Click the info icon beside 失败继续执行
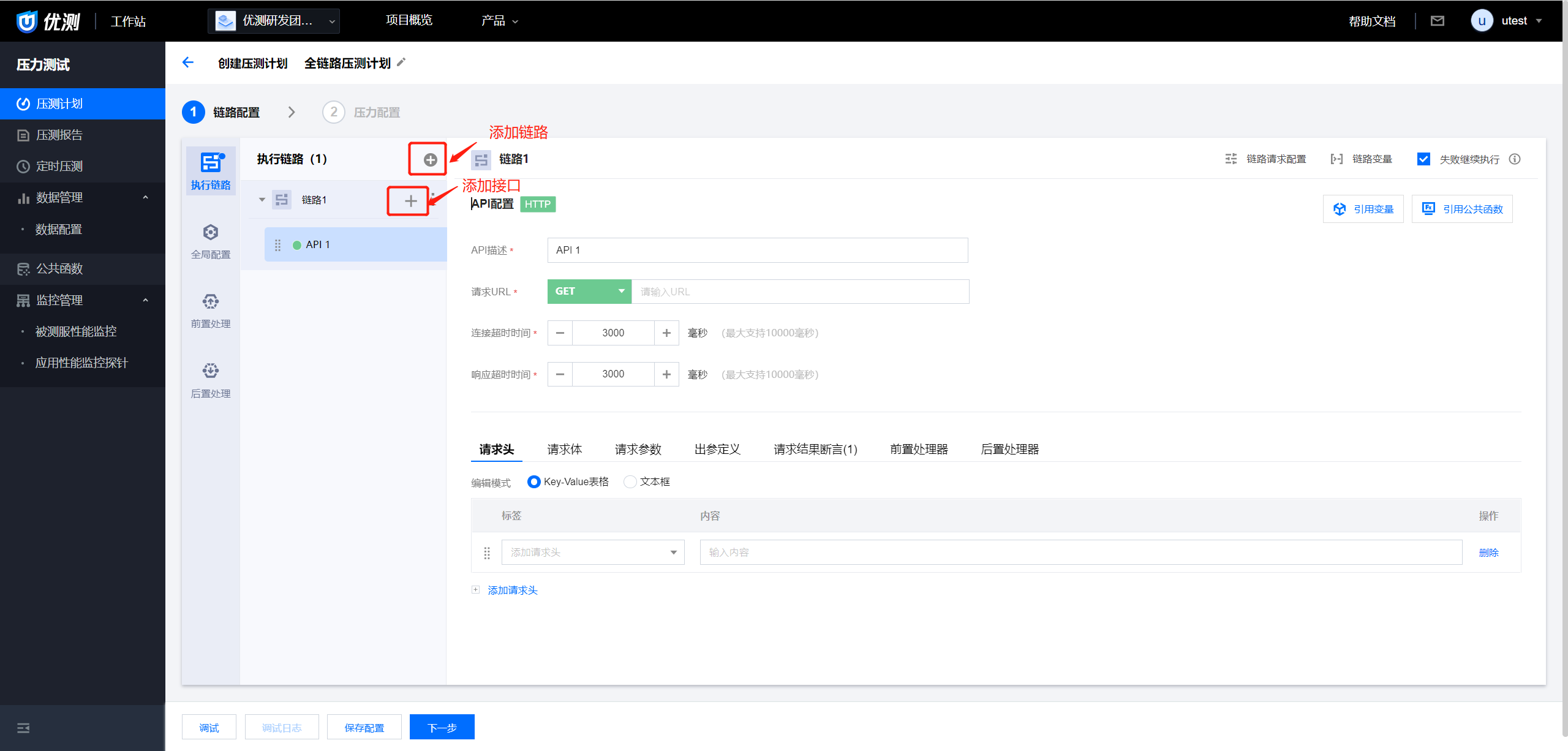Screen dimensions: 1568x751 coord(1515,159)
